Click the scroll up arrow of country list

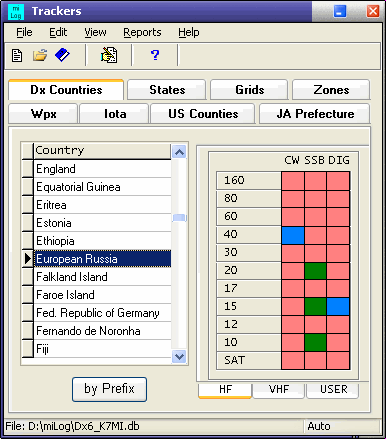click(179, 152)
